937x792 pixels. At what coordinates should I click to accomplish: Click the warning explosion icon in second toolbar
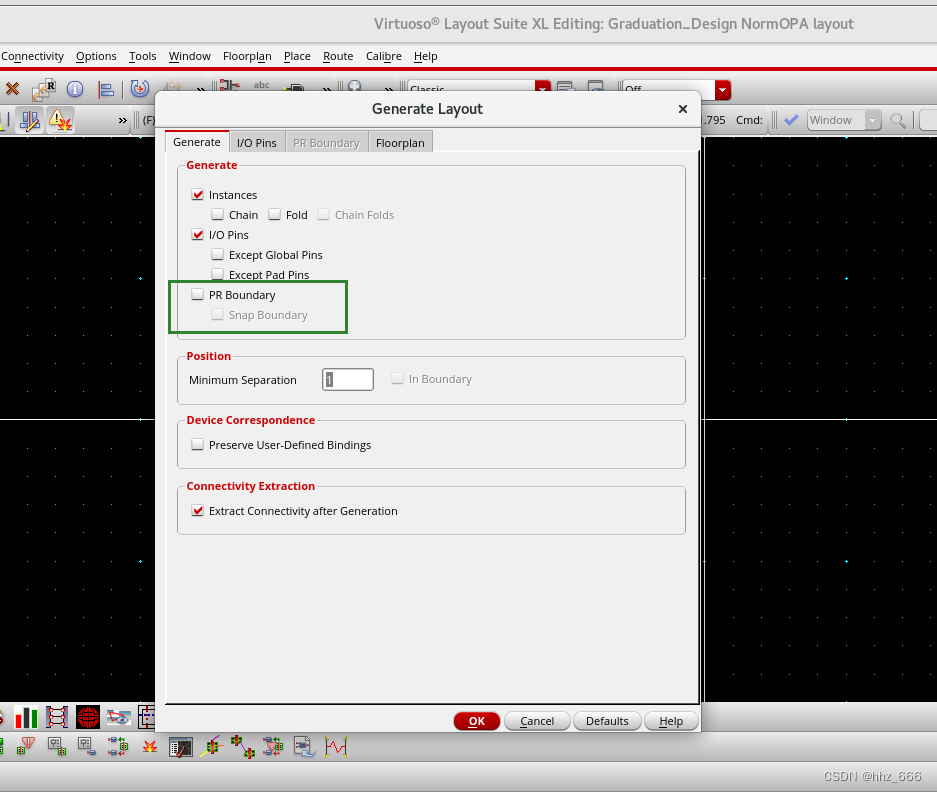(60, 121)
